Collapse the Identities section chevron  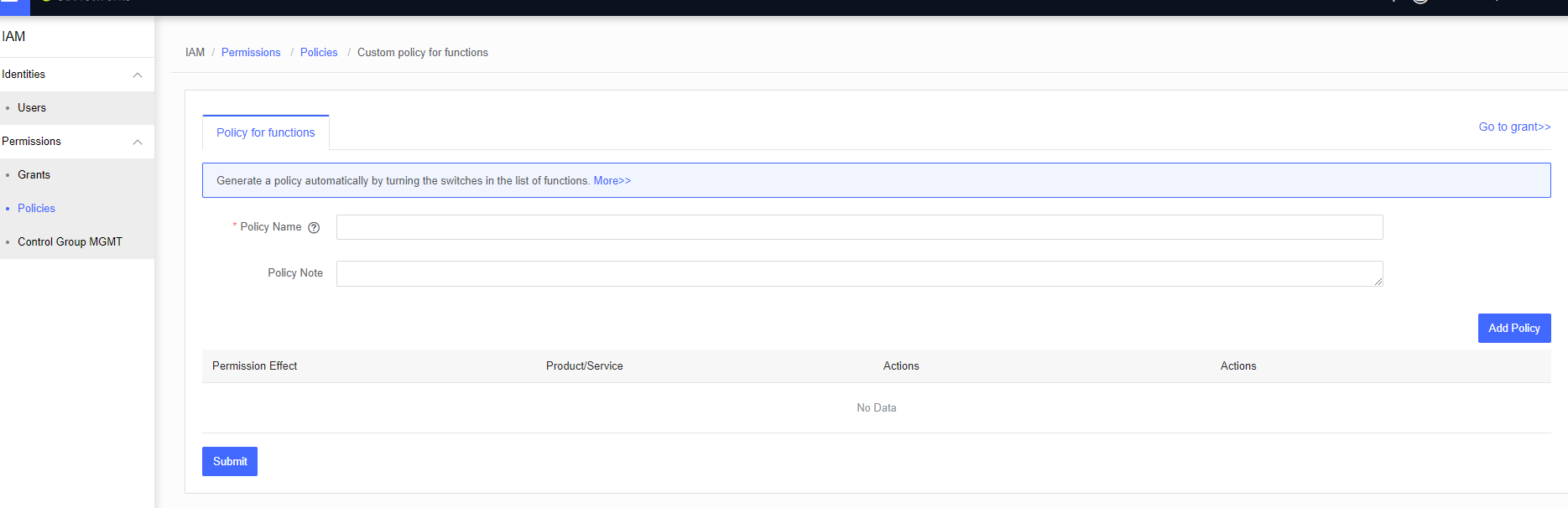138,75
